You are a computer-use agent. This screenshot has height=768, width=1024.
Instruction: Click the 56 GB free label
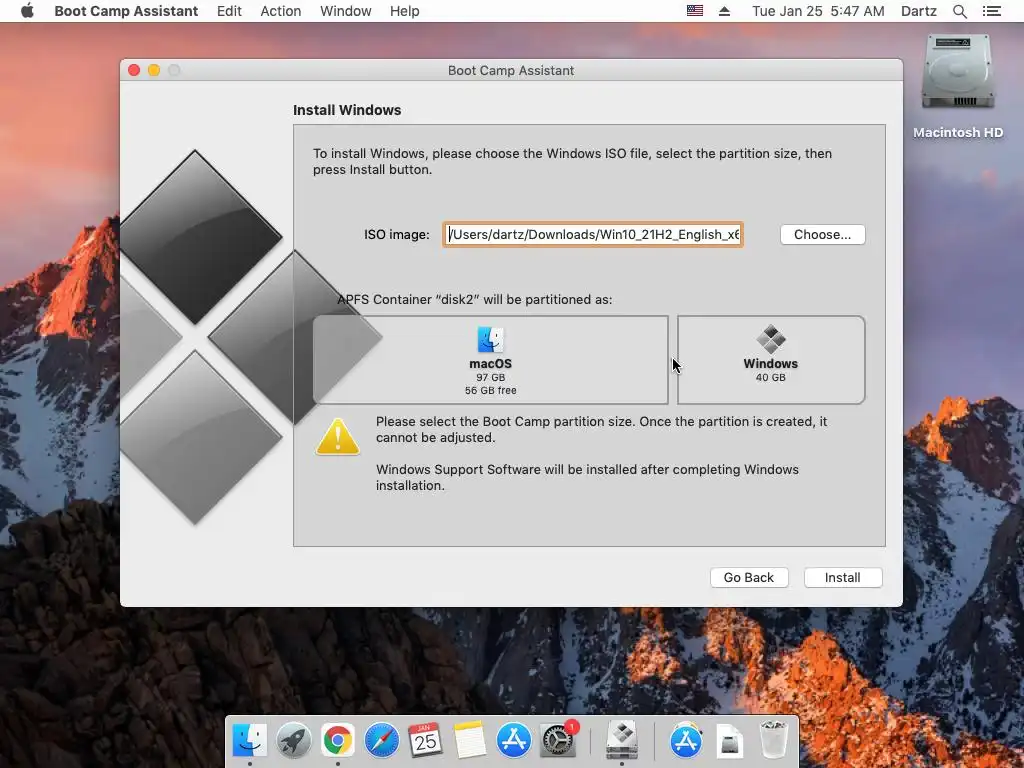[490, 391]
